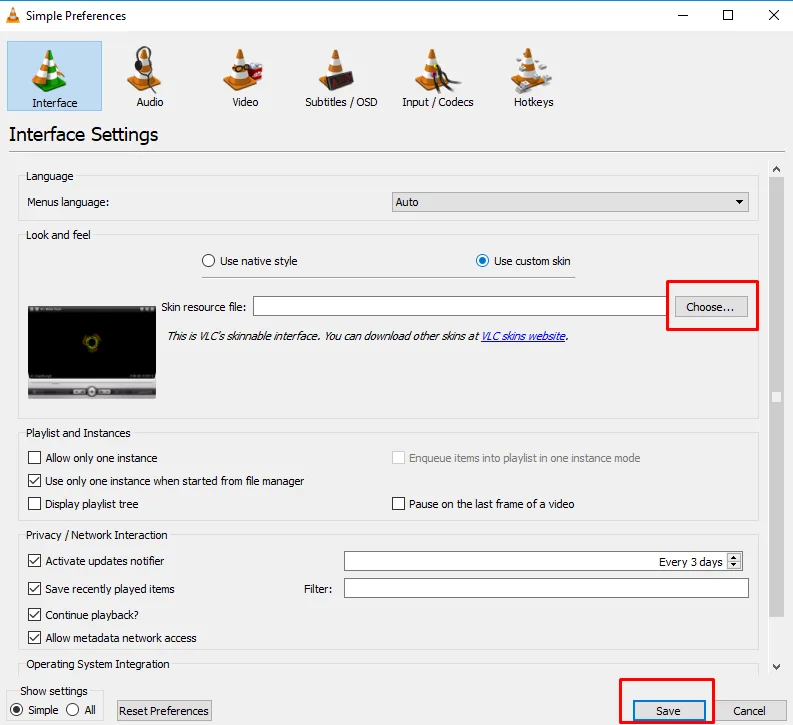This screenshot has width=793, height=725.
Task: Click the scrollbar down arrow
Action: [x=776, y=667]
